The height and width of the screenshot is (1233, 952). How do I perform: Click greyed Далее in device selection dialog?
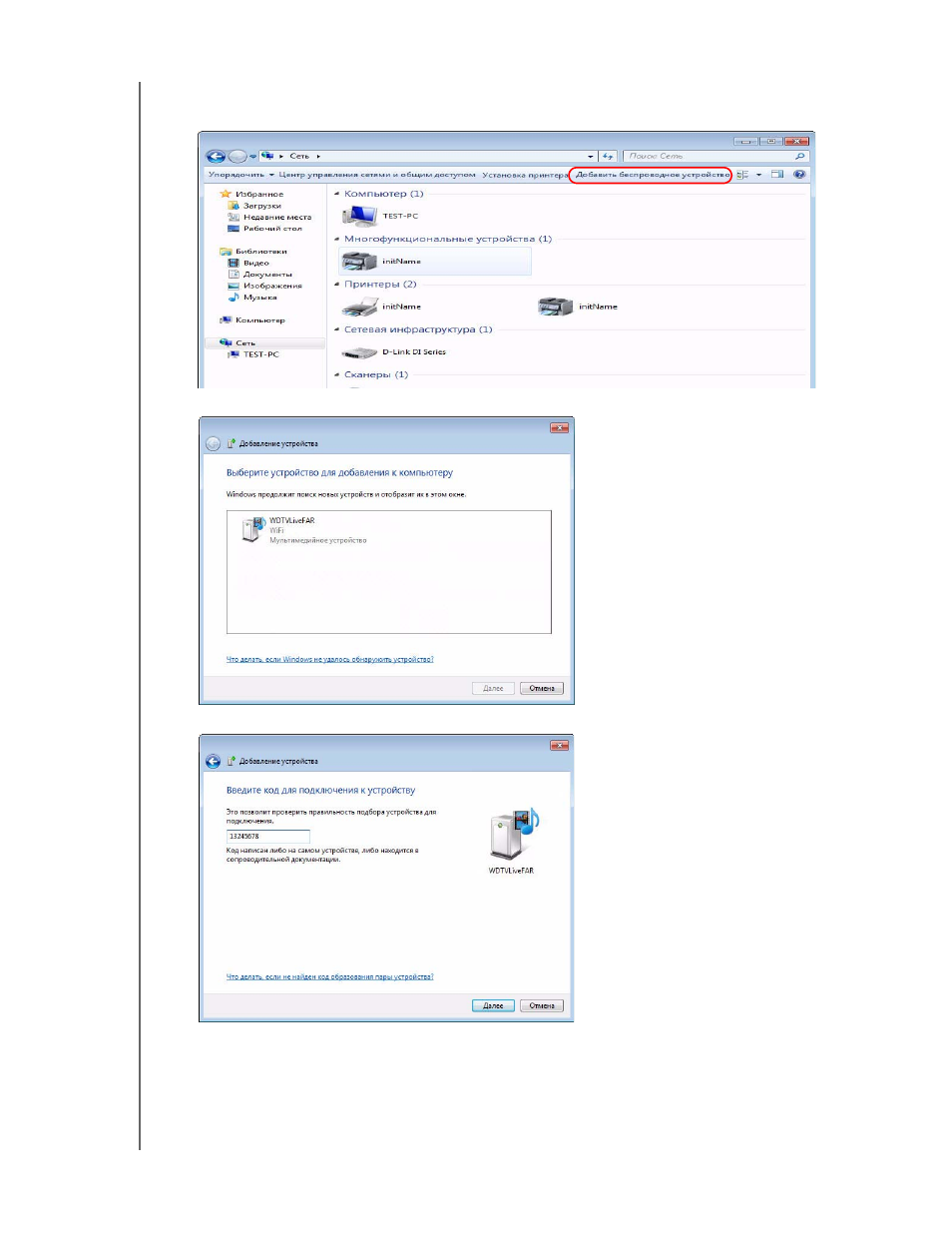point(493,689)
